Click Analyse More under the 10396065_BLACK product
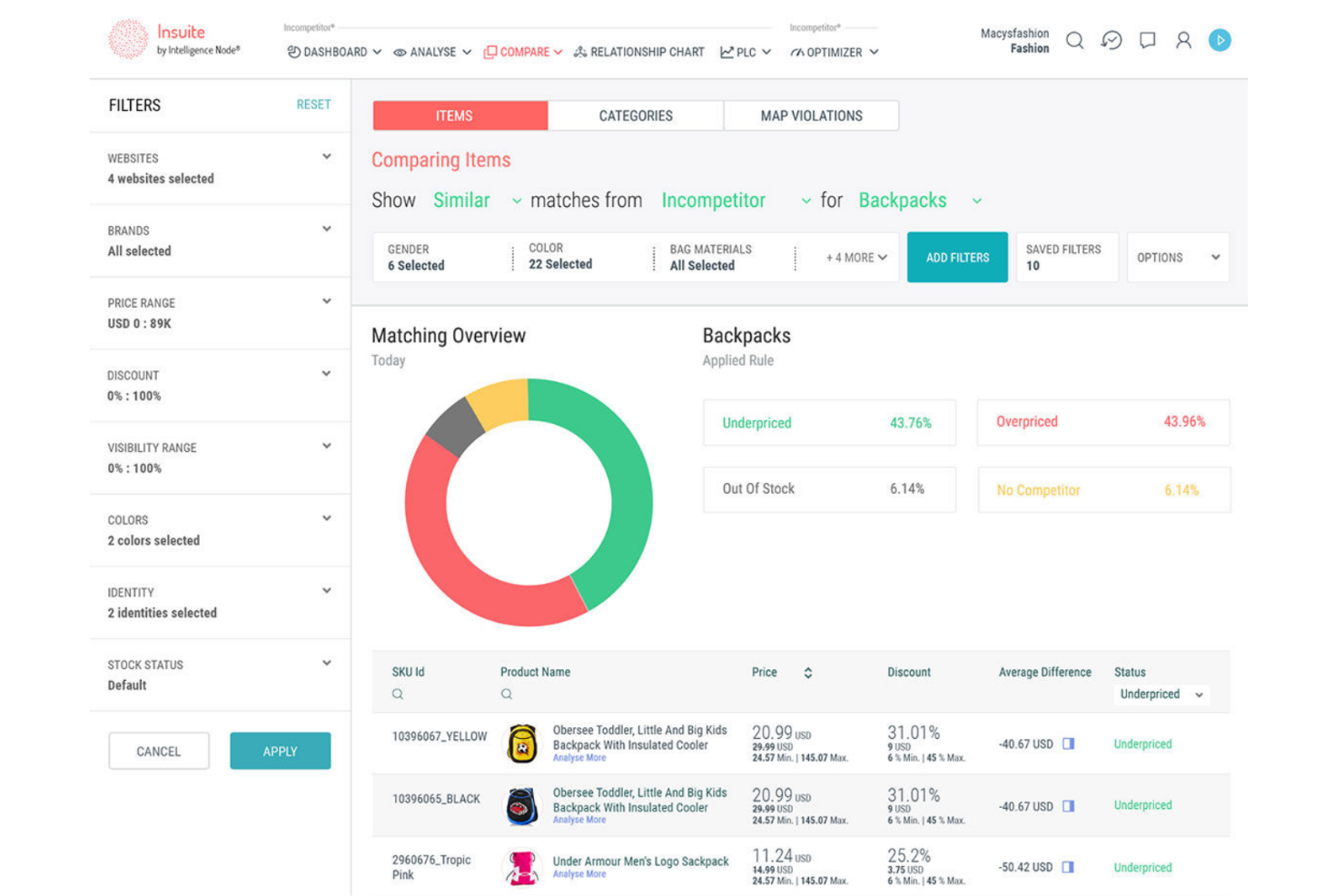The height and width of the screenshot is (896, 1344). 579,820
